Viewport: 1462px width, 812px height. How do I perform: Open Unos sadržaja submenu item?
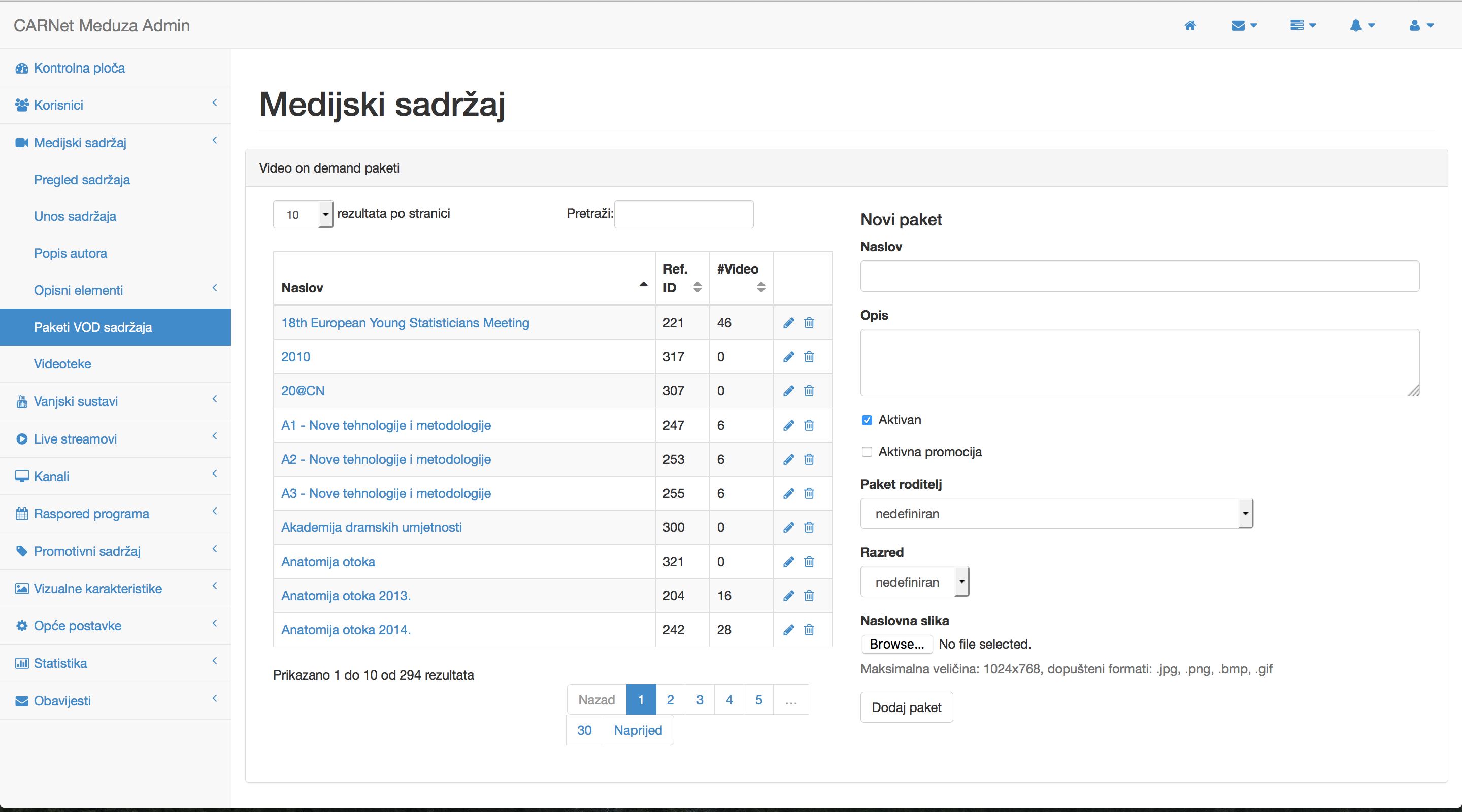click(x=115, y=217)
